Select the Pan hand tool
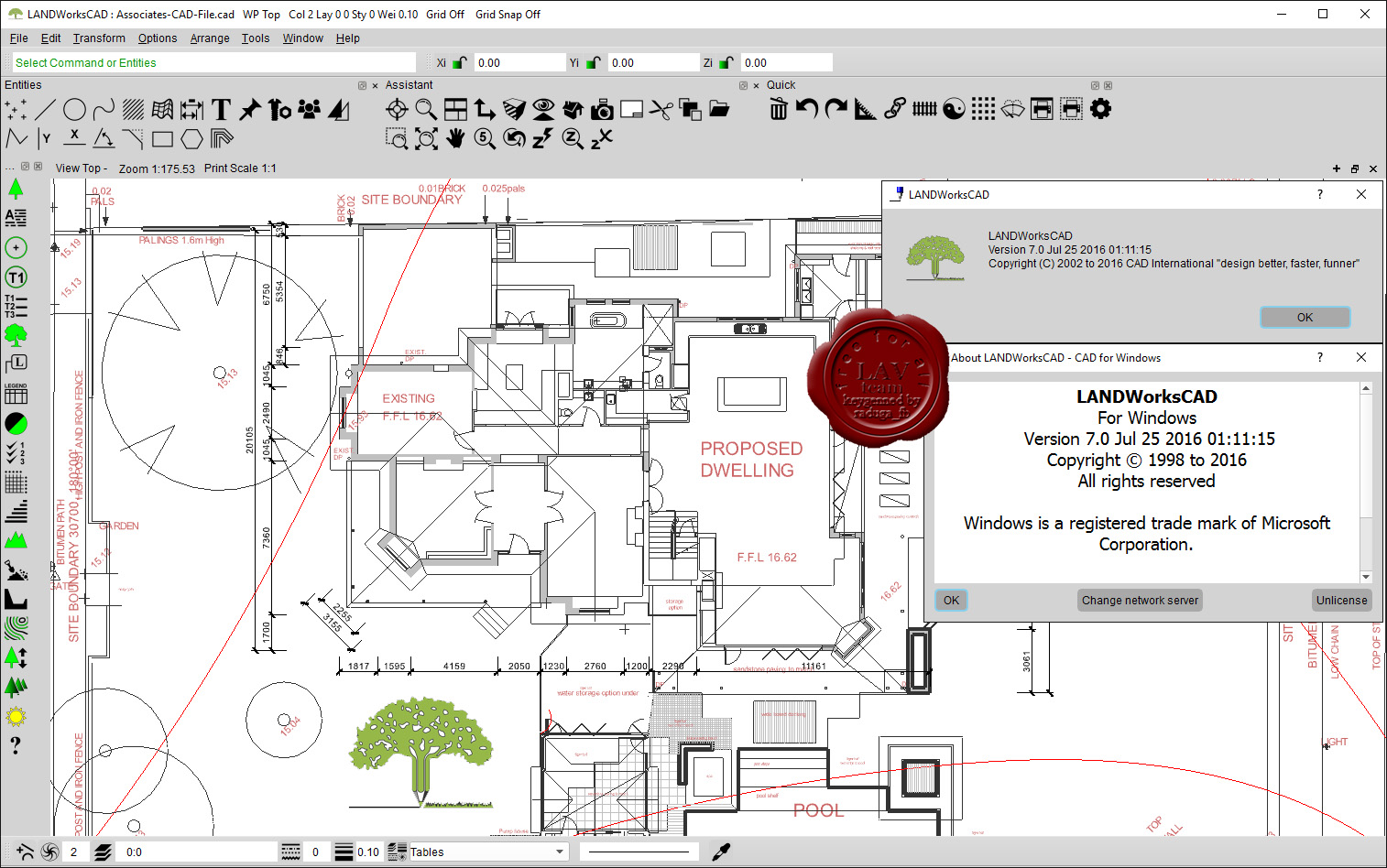 click(455, 139)
